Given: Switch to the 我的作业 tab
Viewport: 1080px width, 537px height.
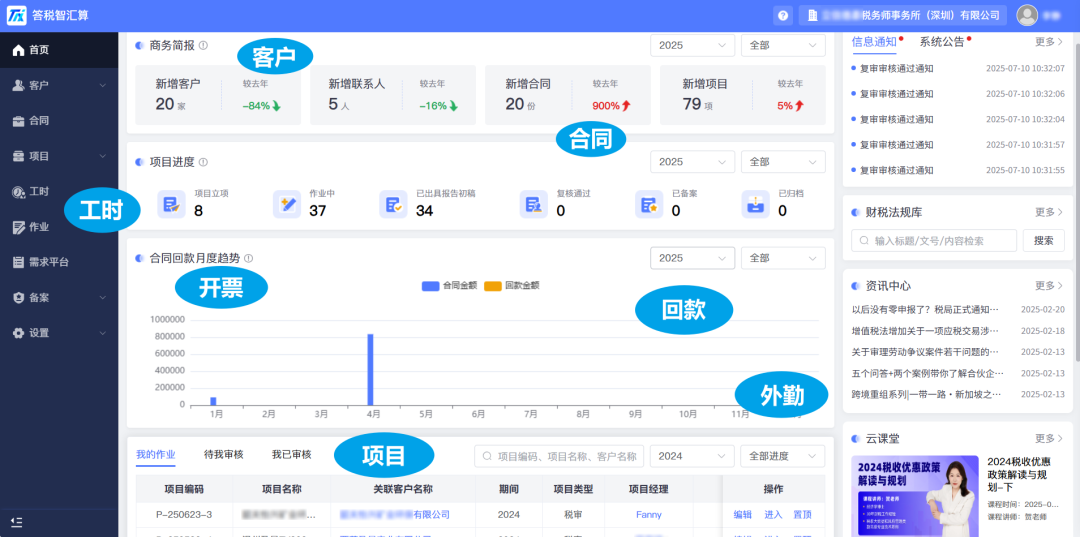Looking at the screenshot, I should (x=156, y=454).
